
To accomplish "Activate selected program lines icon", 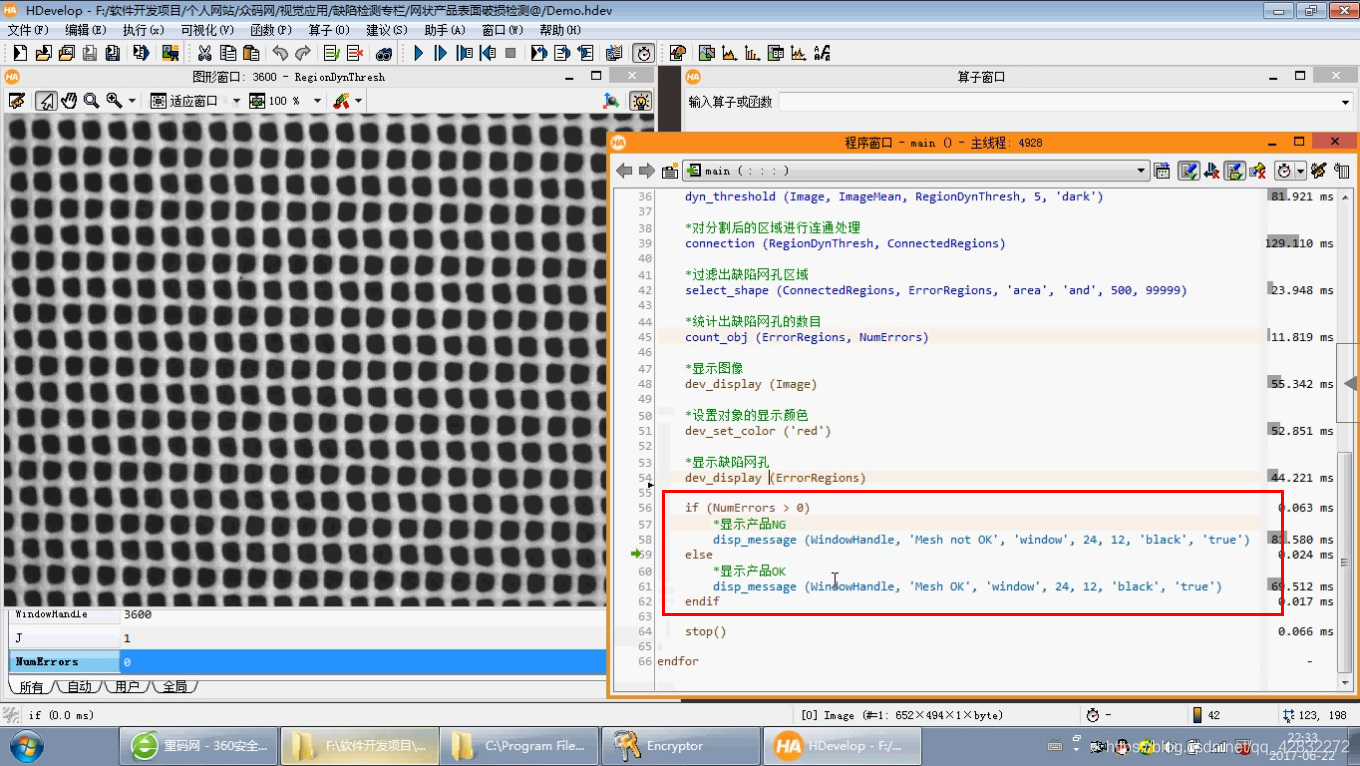I will click(x=332, y=53).
